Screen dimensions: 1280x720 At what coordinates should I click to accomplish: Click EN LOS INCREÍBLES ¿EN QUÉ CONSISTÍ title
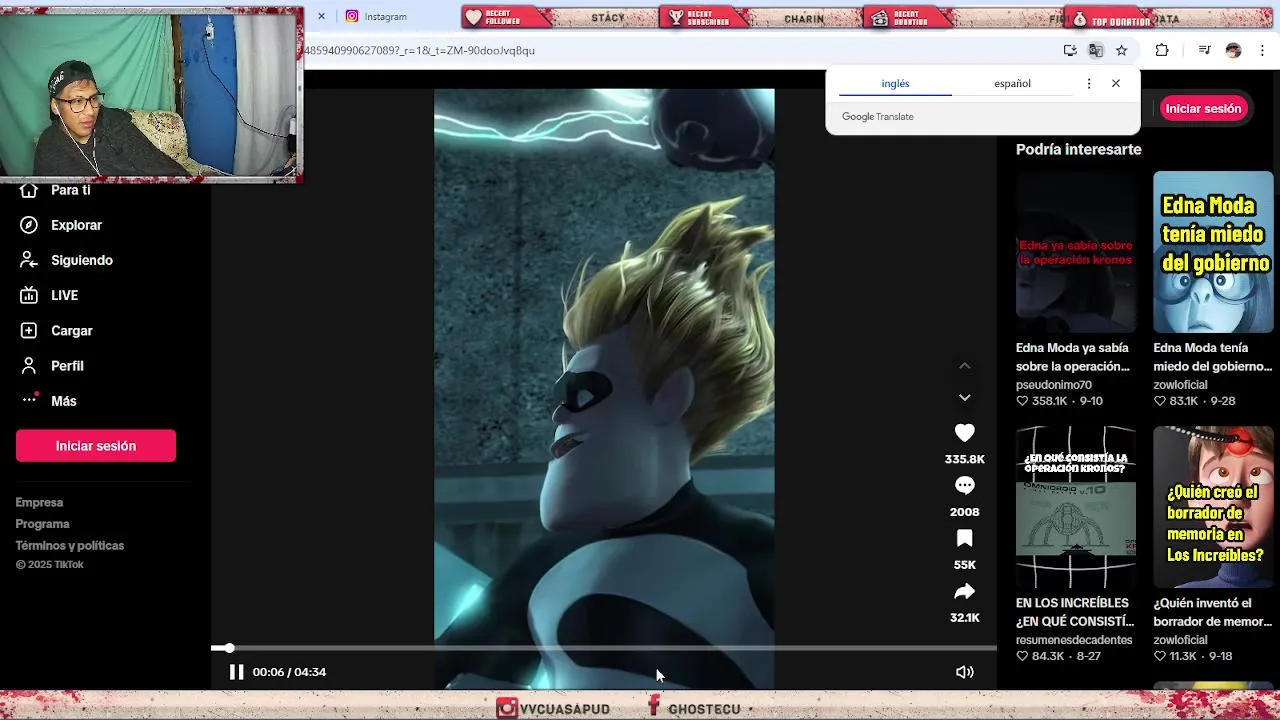pos(1074,612)
